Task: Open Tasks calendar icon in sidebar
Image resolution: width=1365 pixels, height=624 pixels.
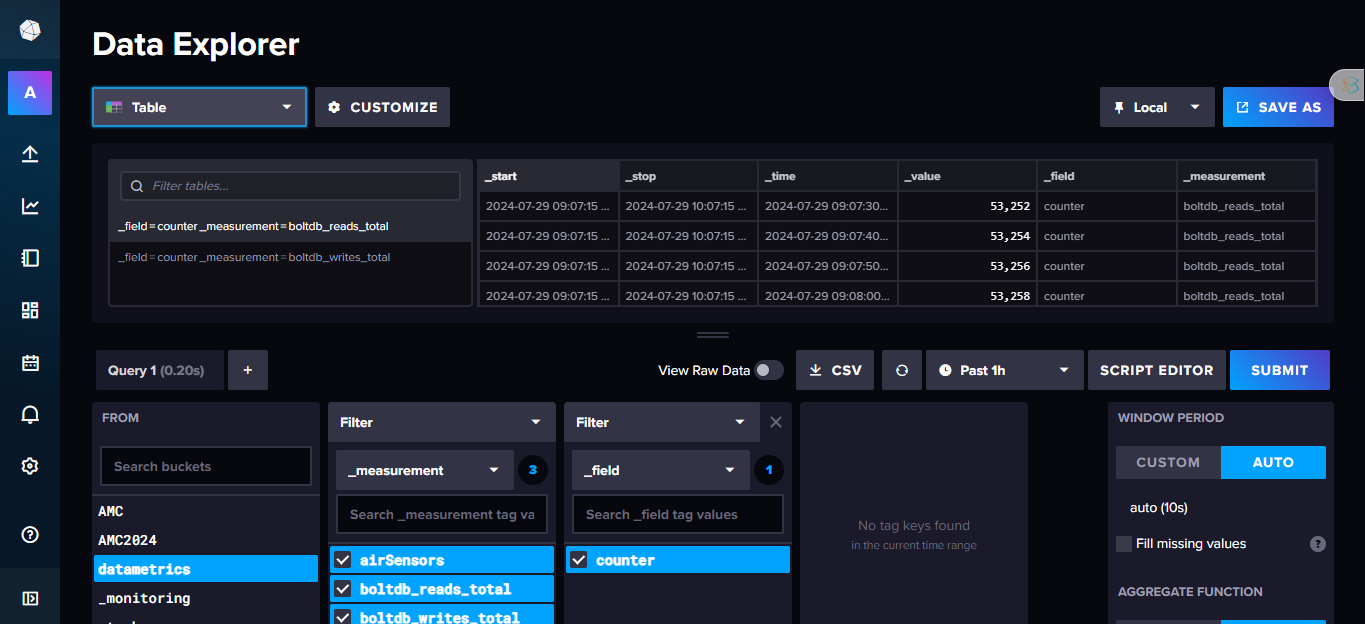Action: [x=30, y=362]
